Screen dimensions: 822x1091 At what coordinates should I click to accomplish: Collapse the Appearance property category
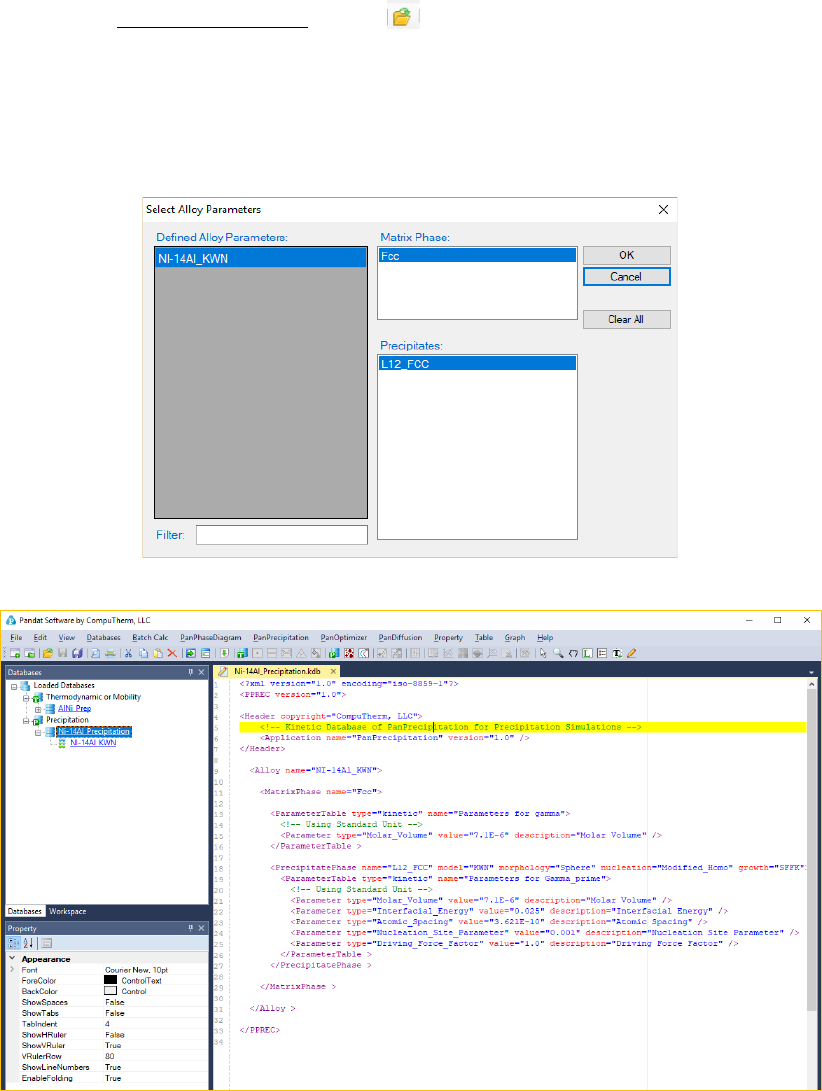click(x=13, y=959)
